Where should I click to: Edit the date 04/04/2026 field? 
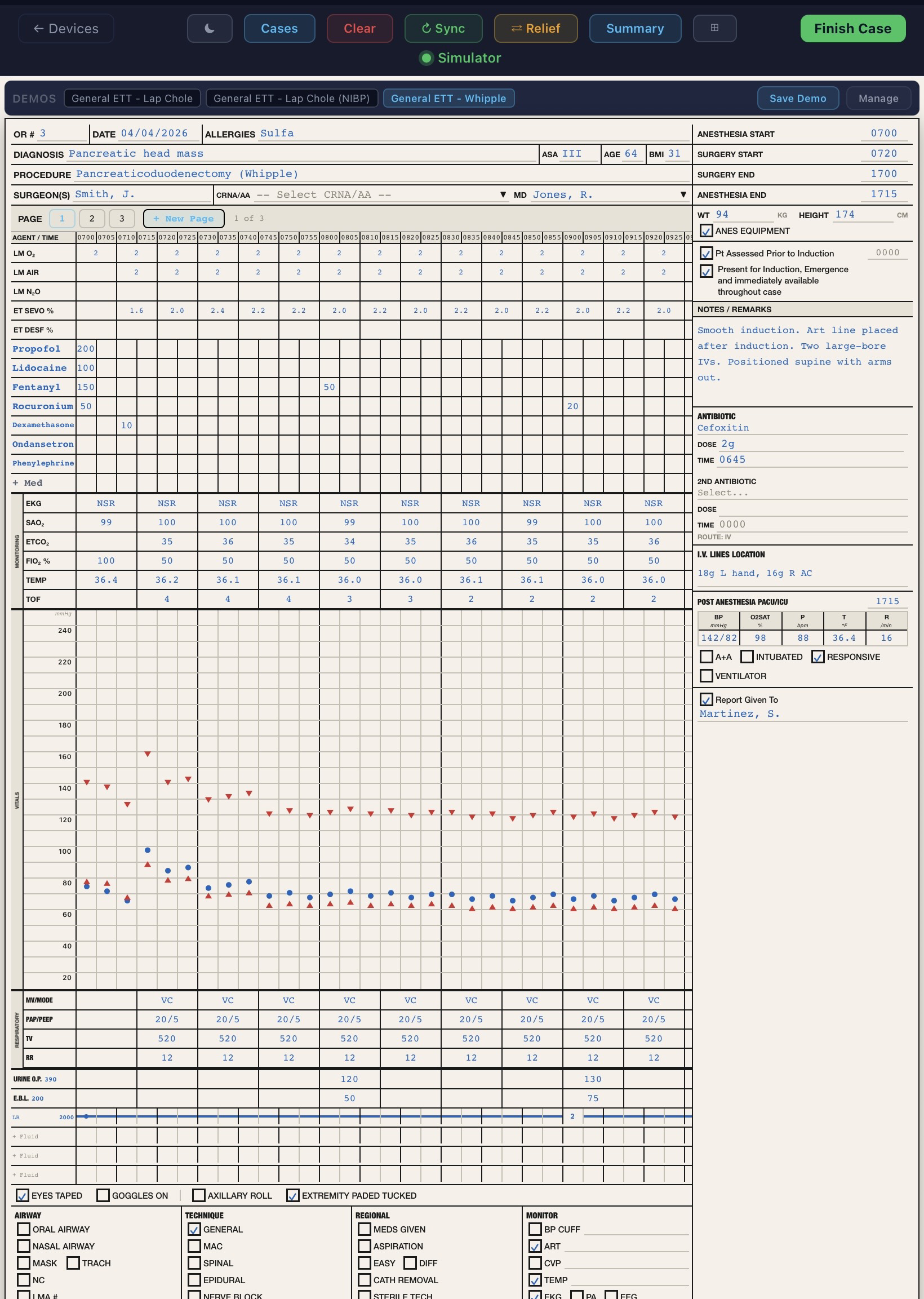tap(159, 133)
